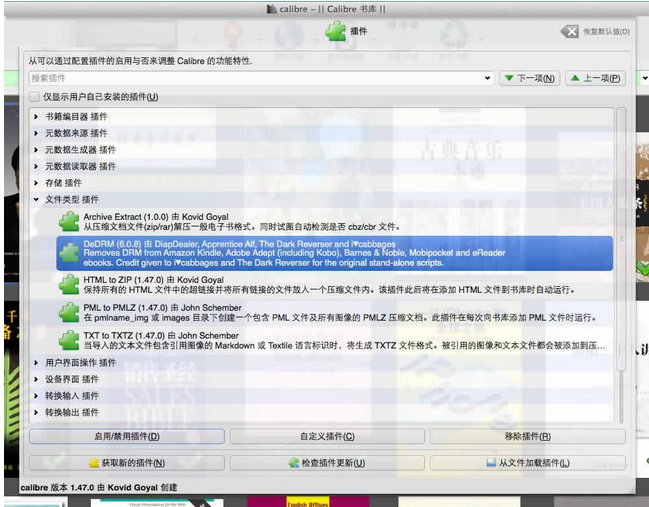Viewport: 649px width, 507px height.
Task: Select the PML to PMLZ (1.47.0) row
Action: [334, 312]
